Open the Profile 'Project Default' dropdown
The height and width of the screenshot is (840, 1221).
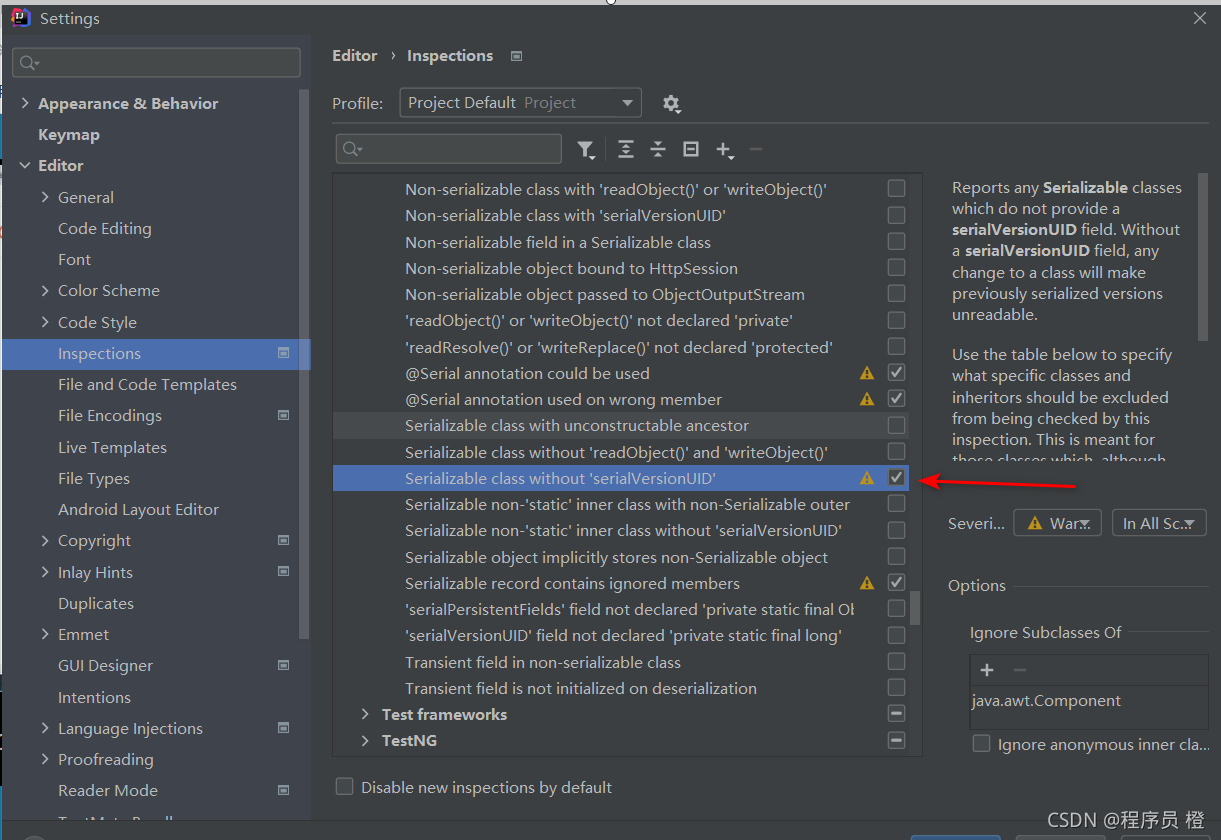coord(520,103)
